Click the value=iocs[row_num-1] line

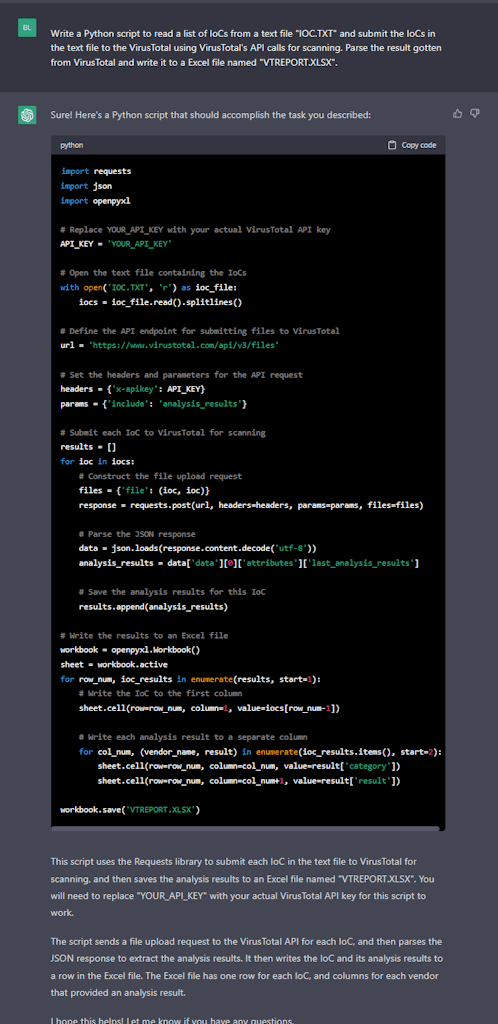coord(210,708)
